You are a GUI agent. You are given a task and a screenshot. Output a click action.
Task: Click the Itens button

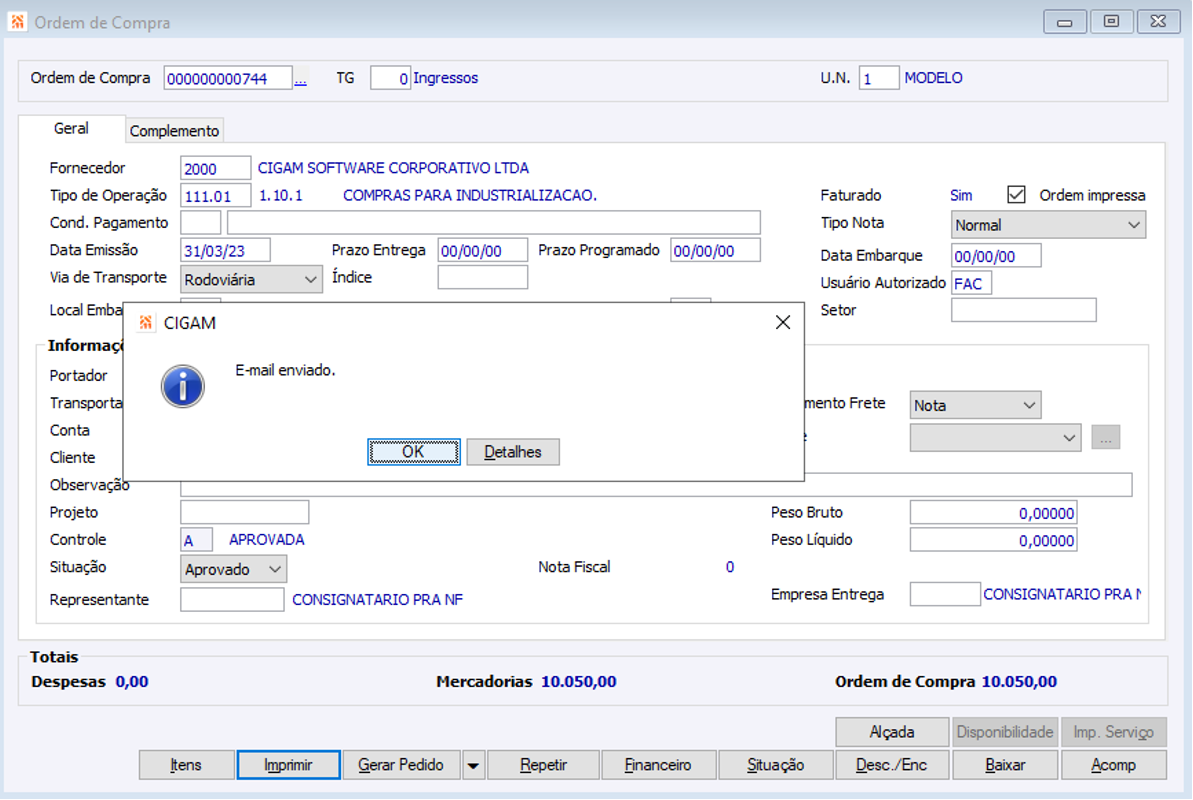186,765
